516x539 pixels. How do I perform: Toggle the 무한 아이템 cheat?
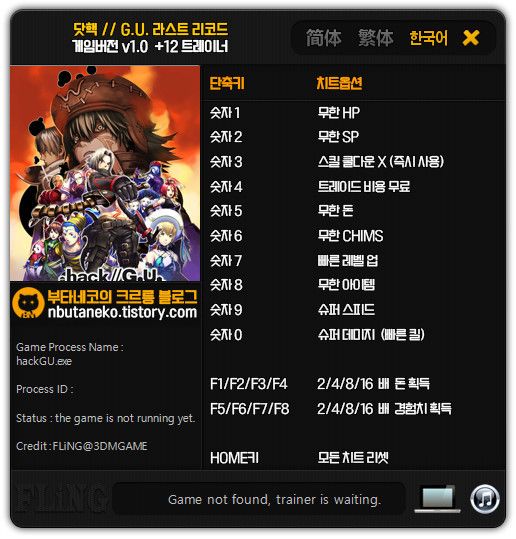(x=346, y=285)
